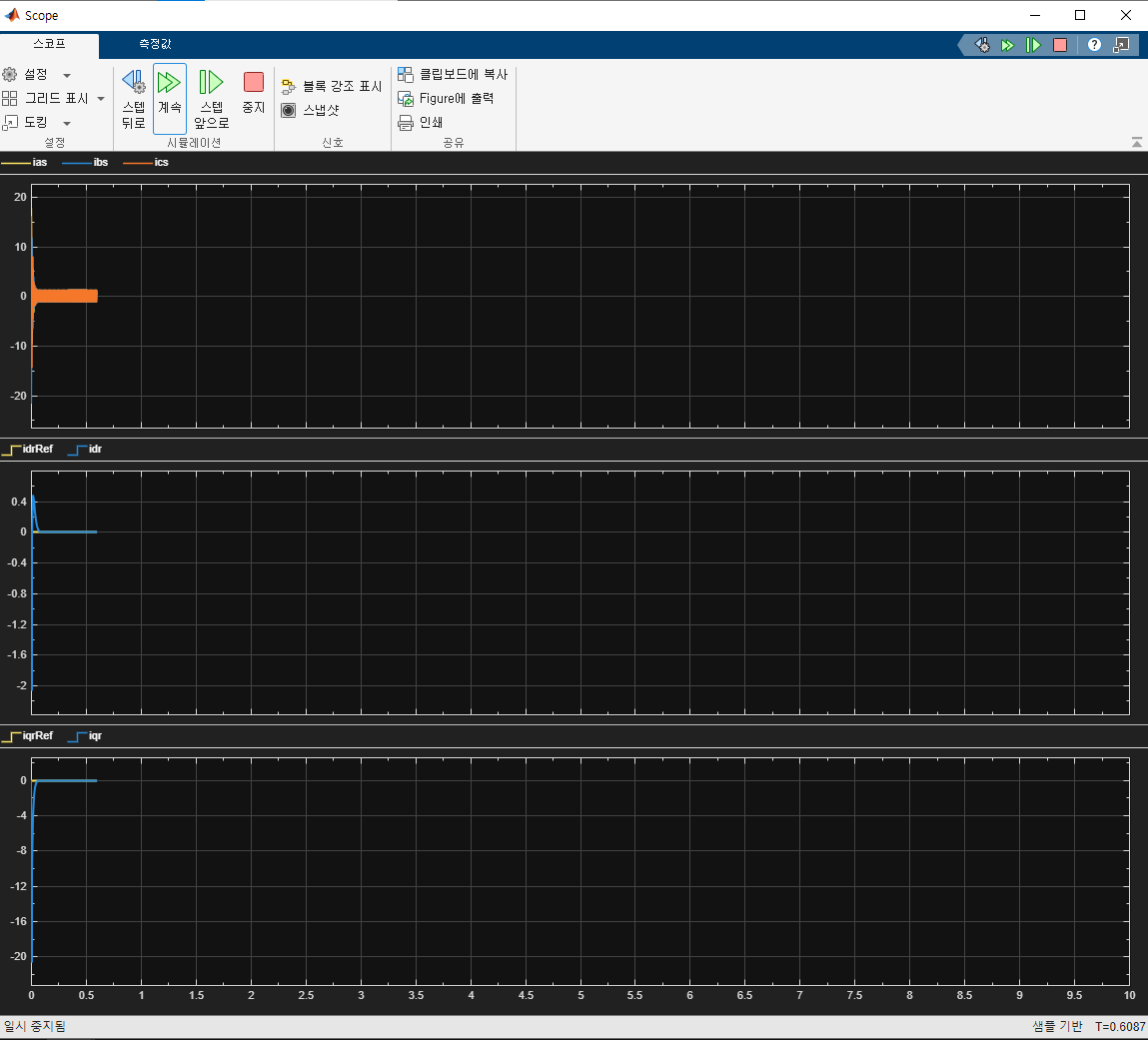Open help question mark icon

coord(1094,45)
